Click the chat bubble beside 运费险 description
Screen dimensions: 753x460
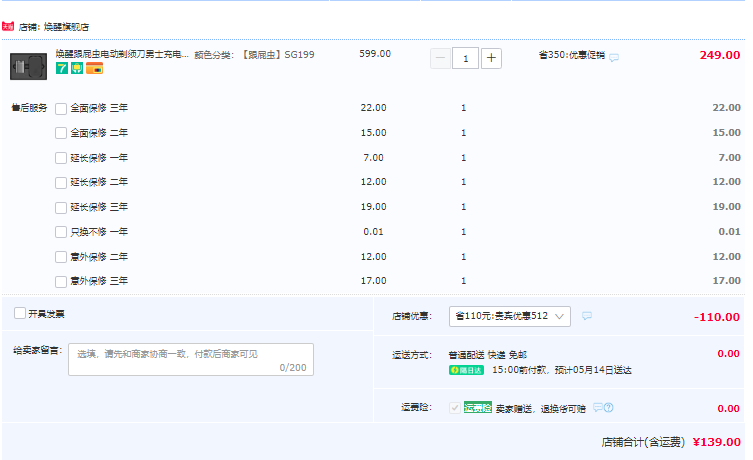pos(597,407)
